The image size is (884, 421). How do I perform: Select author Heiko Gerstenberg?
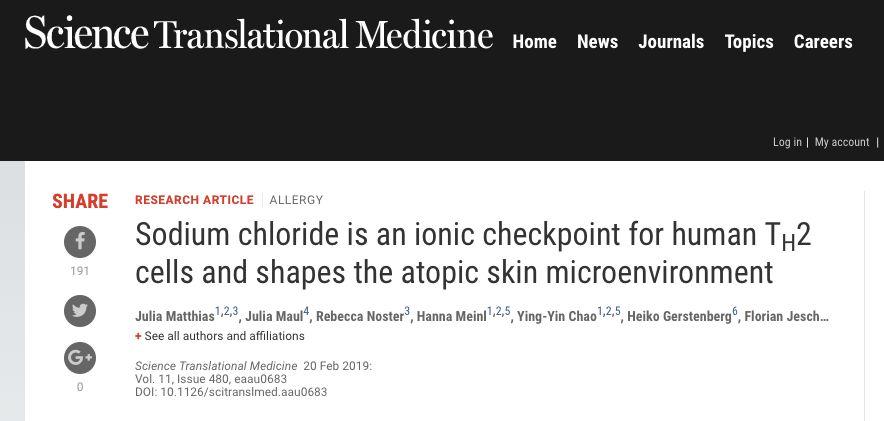679,317
